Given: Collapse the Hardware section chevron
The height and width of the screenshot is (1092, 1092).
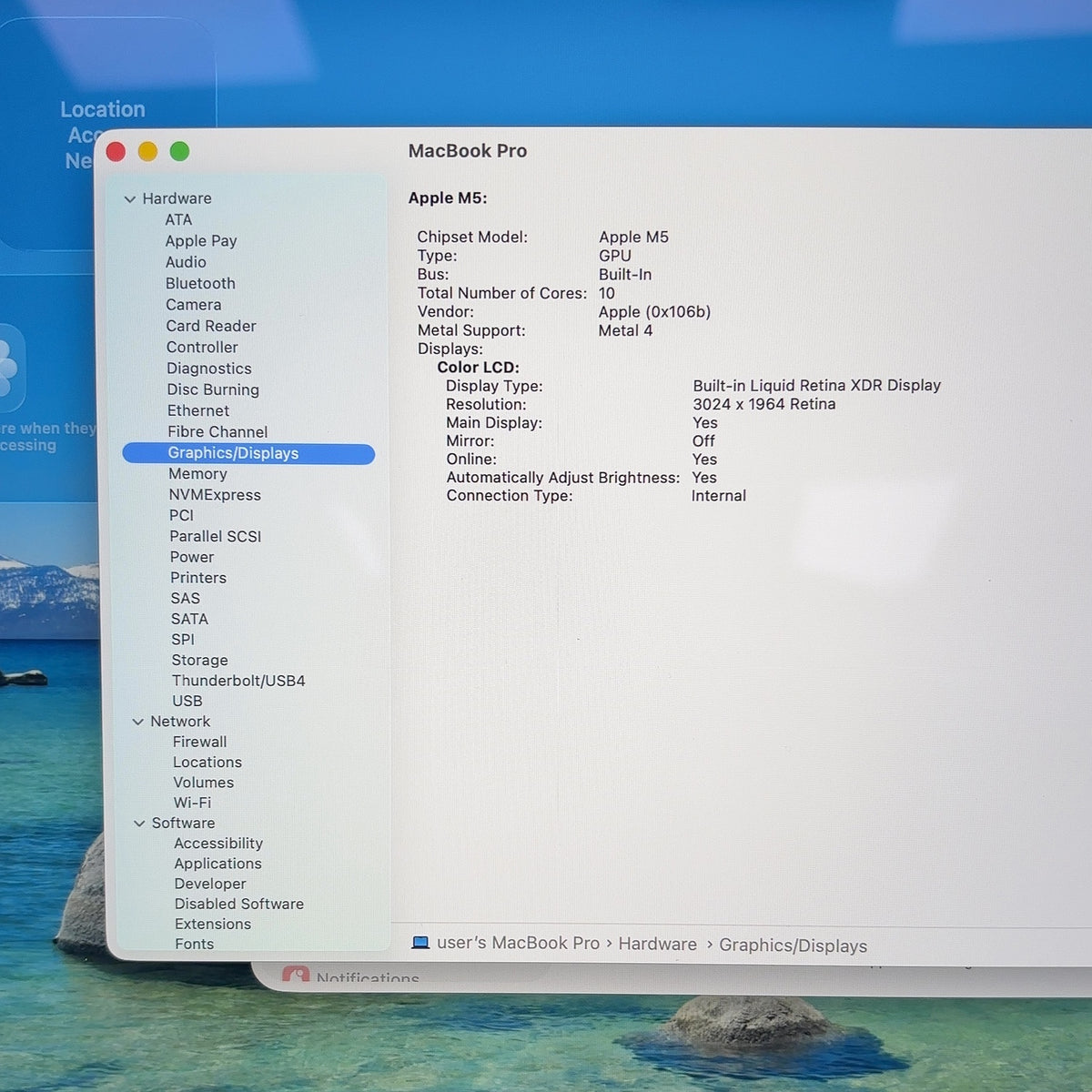Looking at the screenshot, I should (130, 199).
